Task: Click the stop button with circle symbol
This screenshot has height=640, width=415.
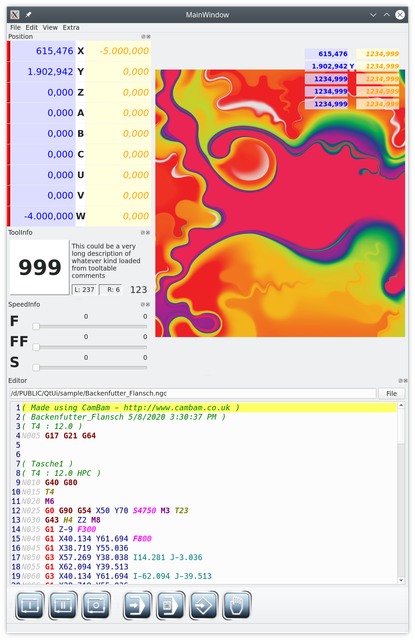Action: (96, 606)
